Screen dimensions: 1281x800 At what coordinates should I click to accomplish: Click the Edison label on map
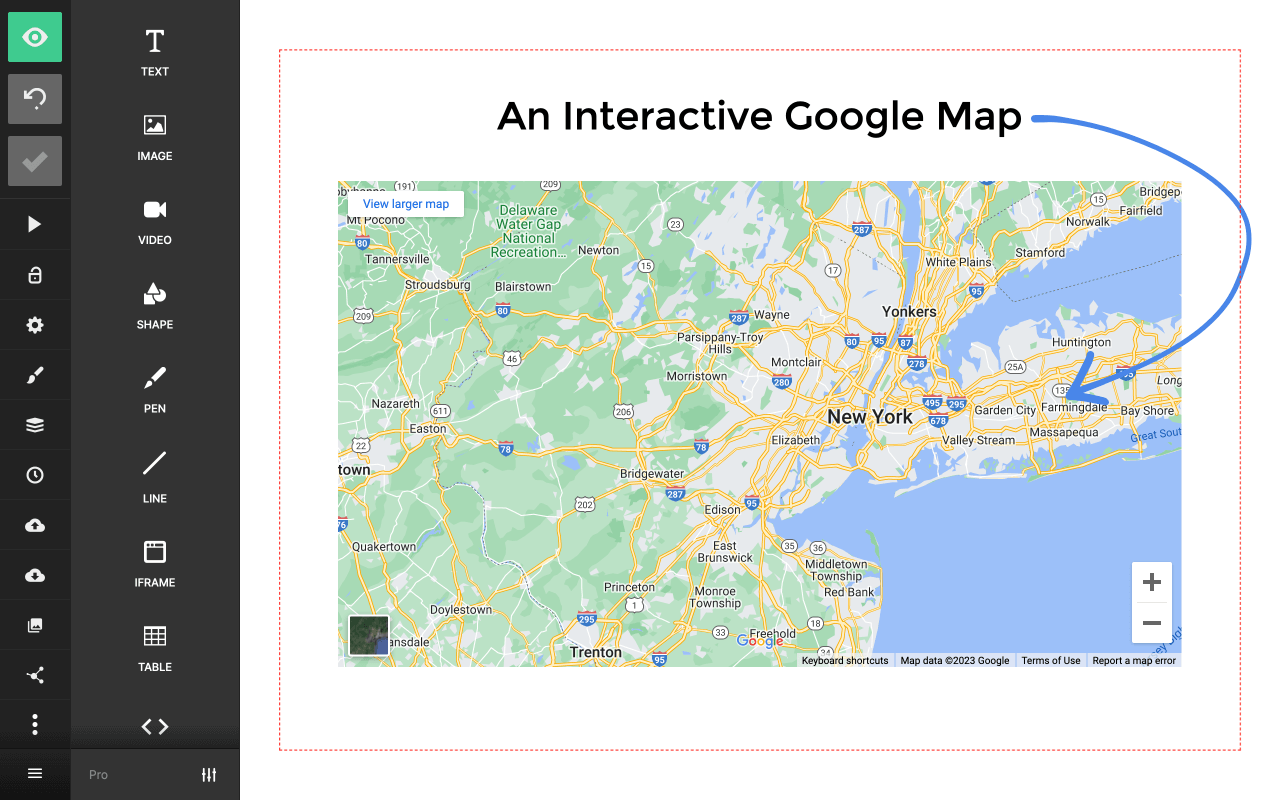click(x=723, y=510)
